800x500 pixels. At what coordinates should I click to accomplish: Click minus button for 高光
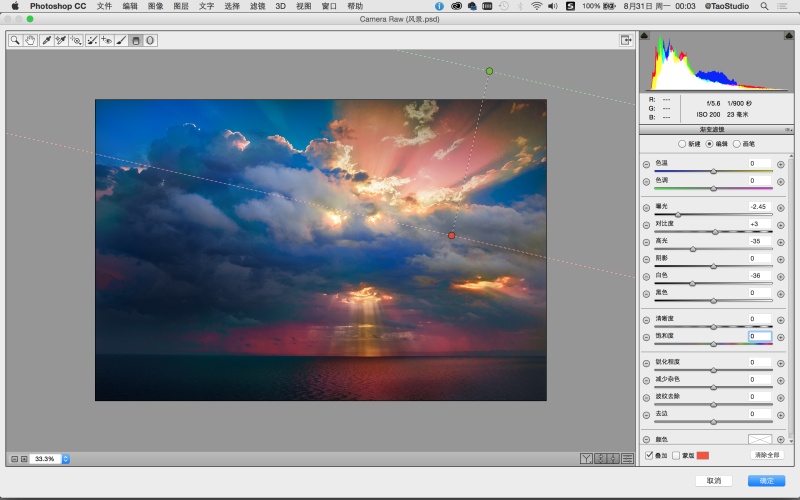(646, 242)
